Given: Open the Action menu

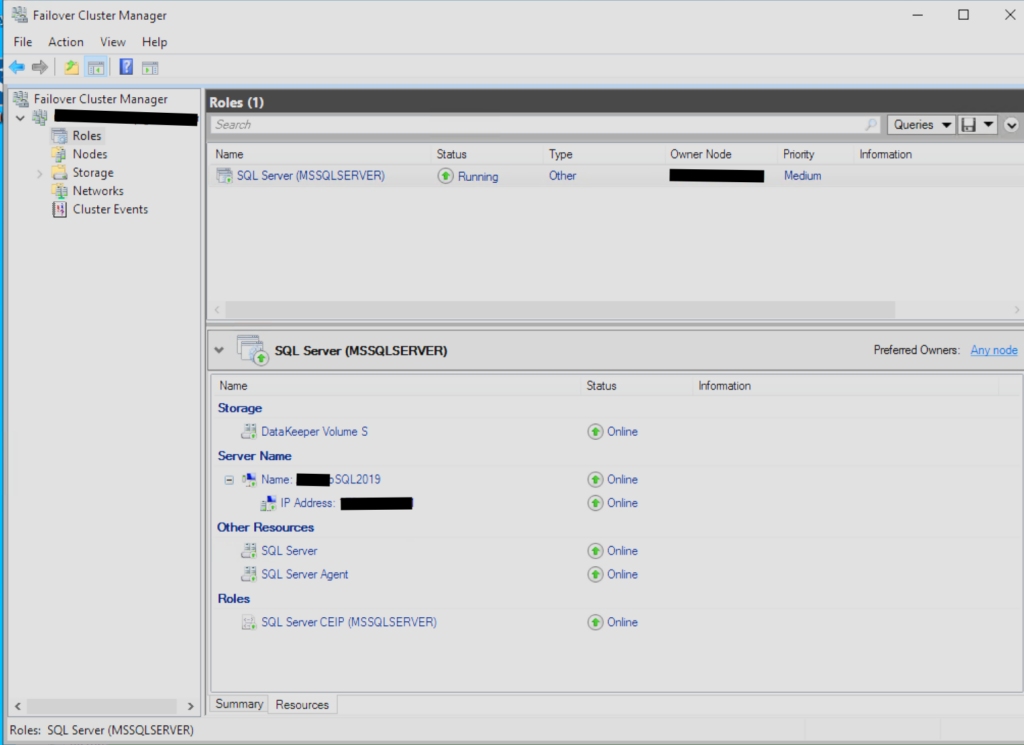Looking at the screenshot, I should tap(66, 42).
